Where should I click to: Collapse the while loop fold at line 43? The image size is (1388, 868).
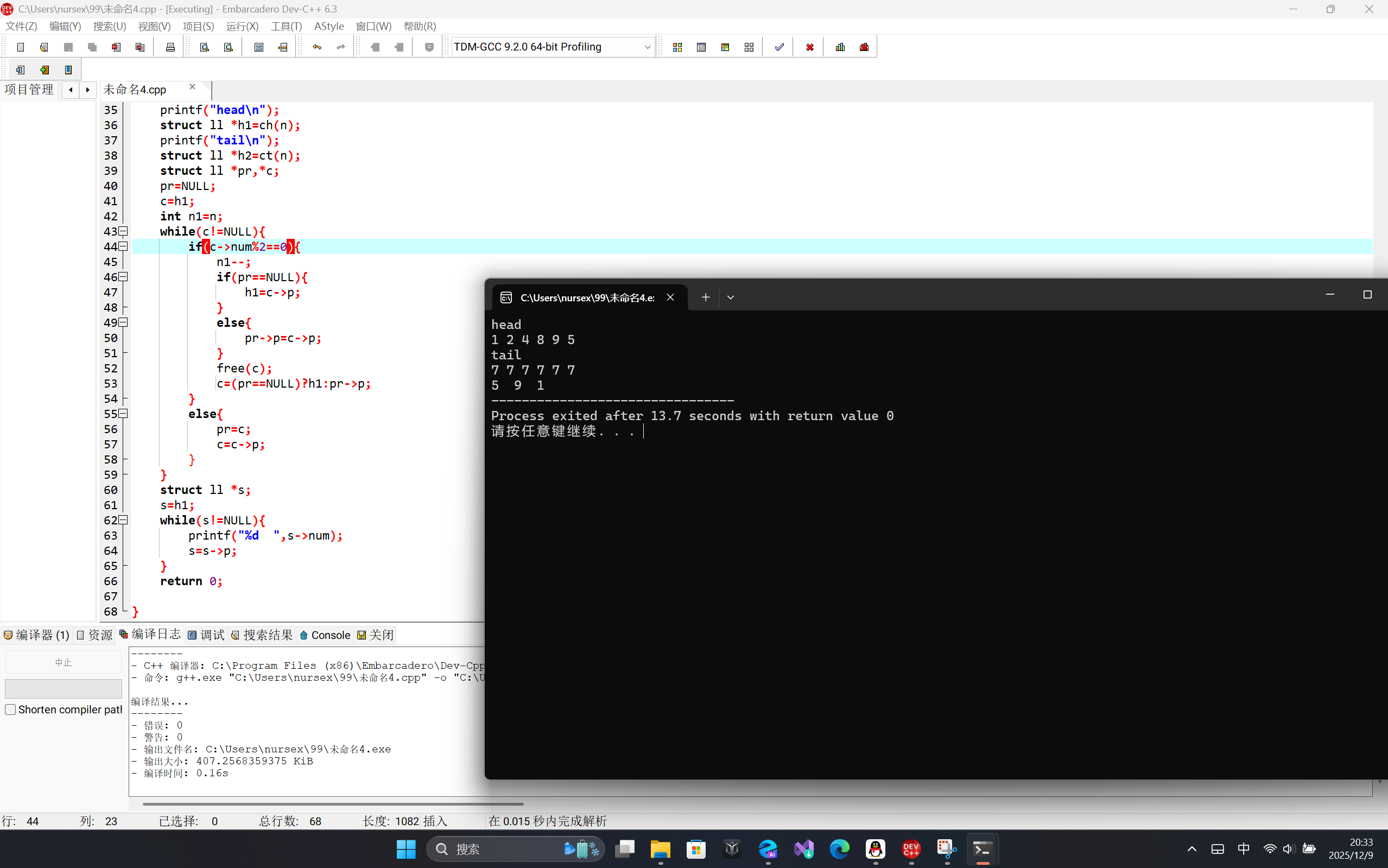point(123,231)
